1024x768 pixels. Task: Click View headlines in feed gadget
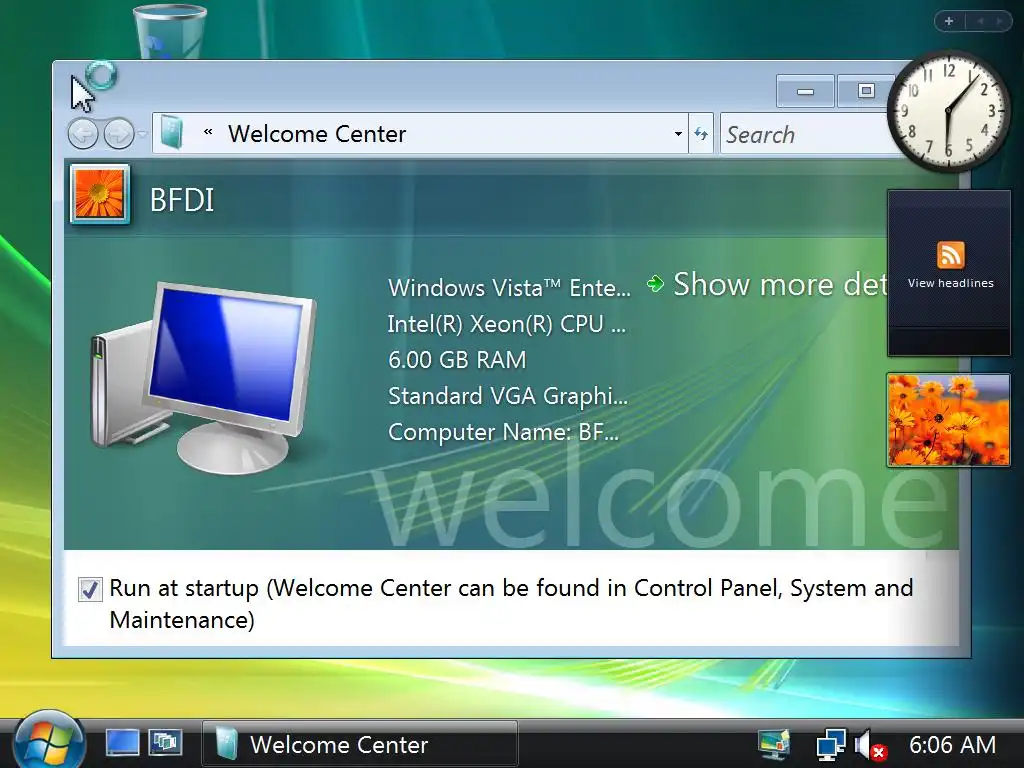click(x=950, y=283)
